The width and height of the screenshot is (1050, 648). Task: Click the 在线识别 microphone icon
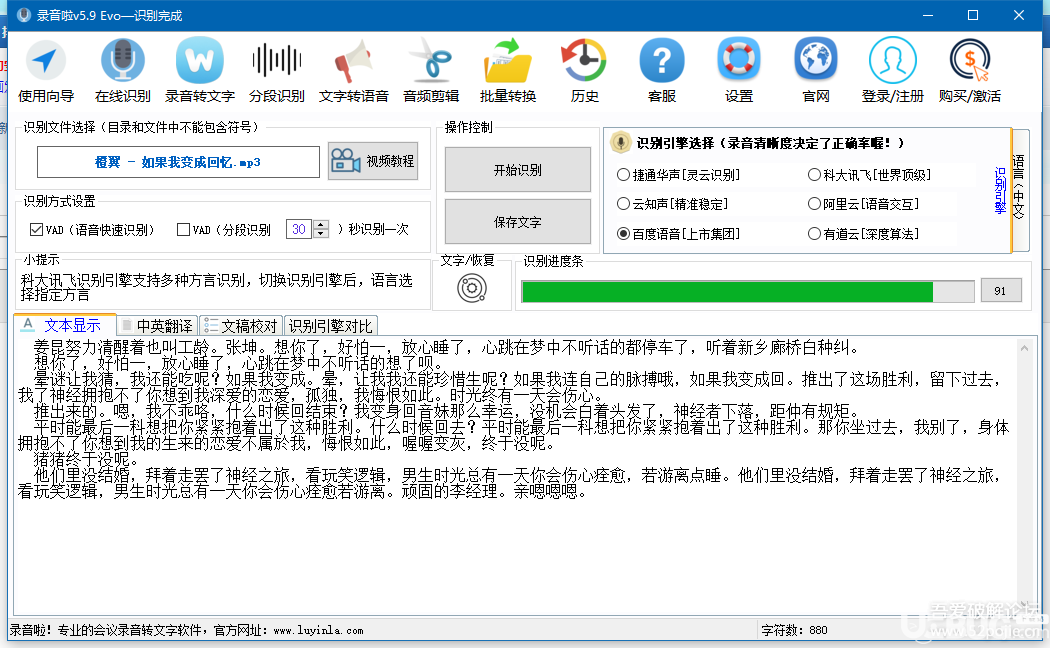(x=123, y=70)
